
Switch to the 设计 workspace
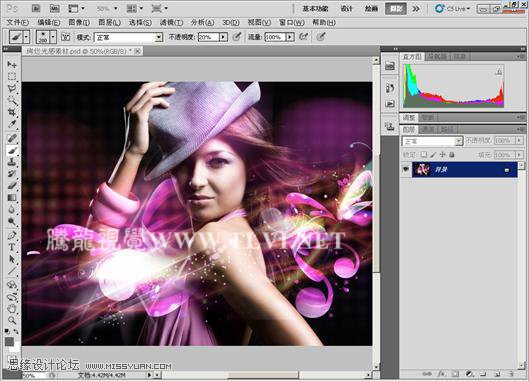tap(346, 9)
